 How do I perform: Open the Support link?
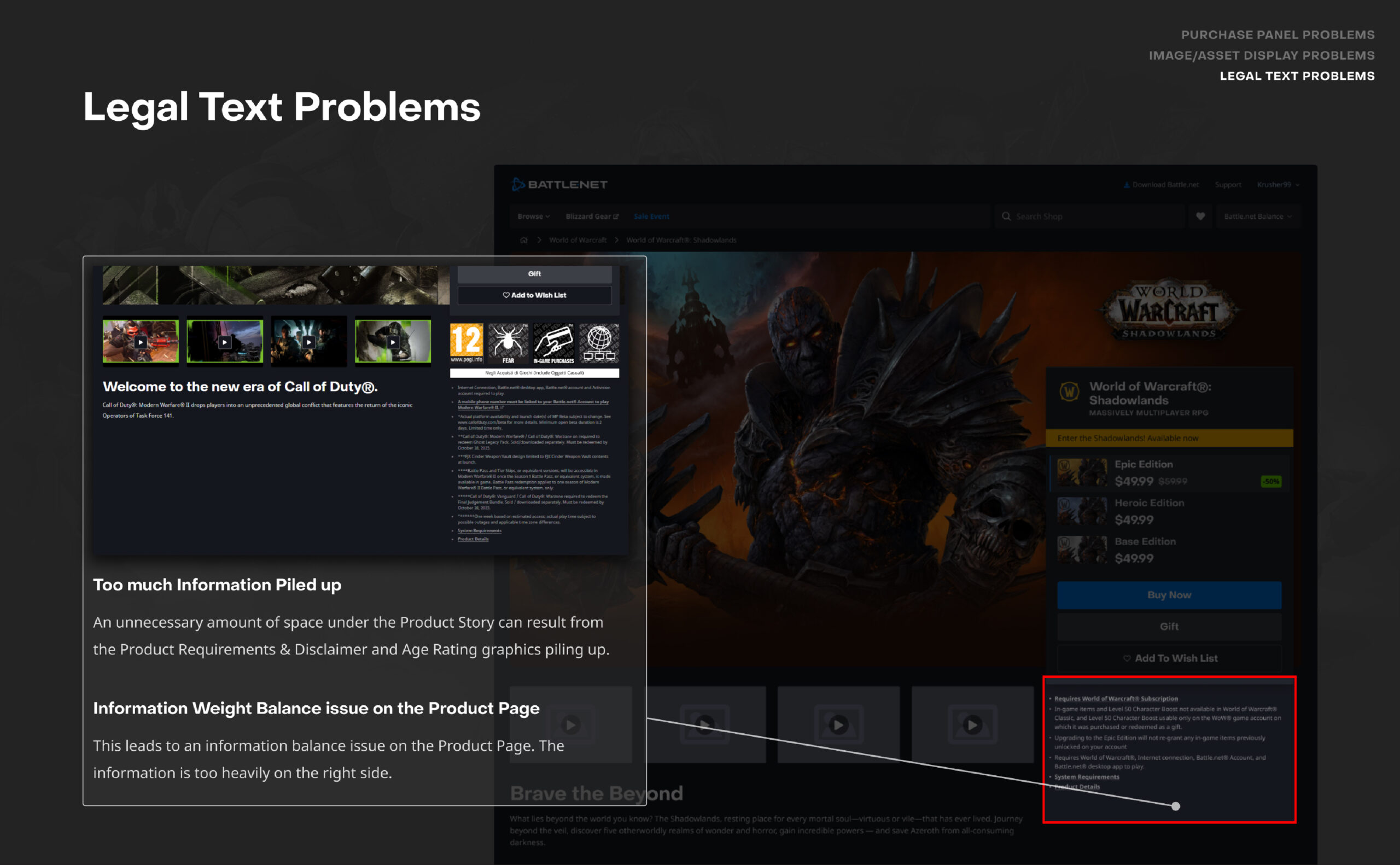(x=1228, y=184)
